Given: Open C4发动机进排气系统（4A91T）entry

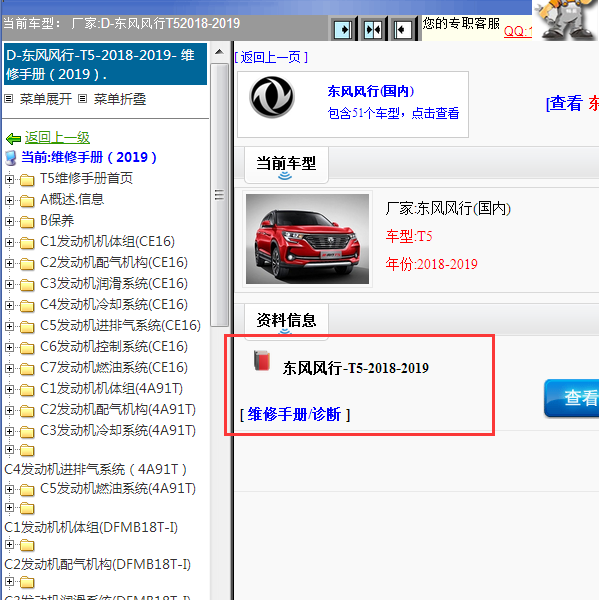Looking at the screenshot, I should [95, 470].
